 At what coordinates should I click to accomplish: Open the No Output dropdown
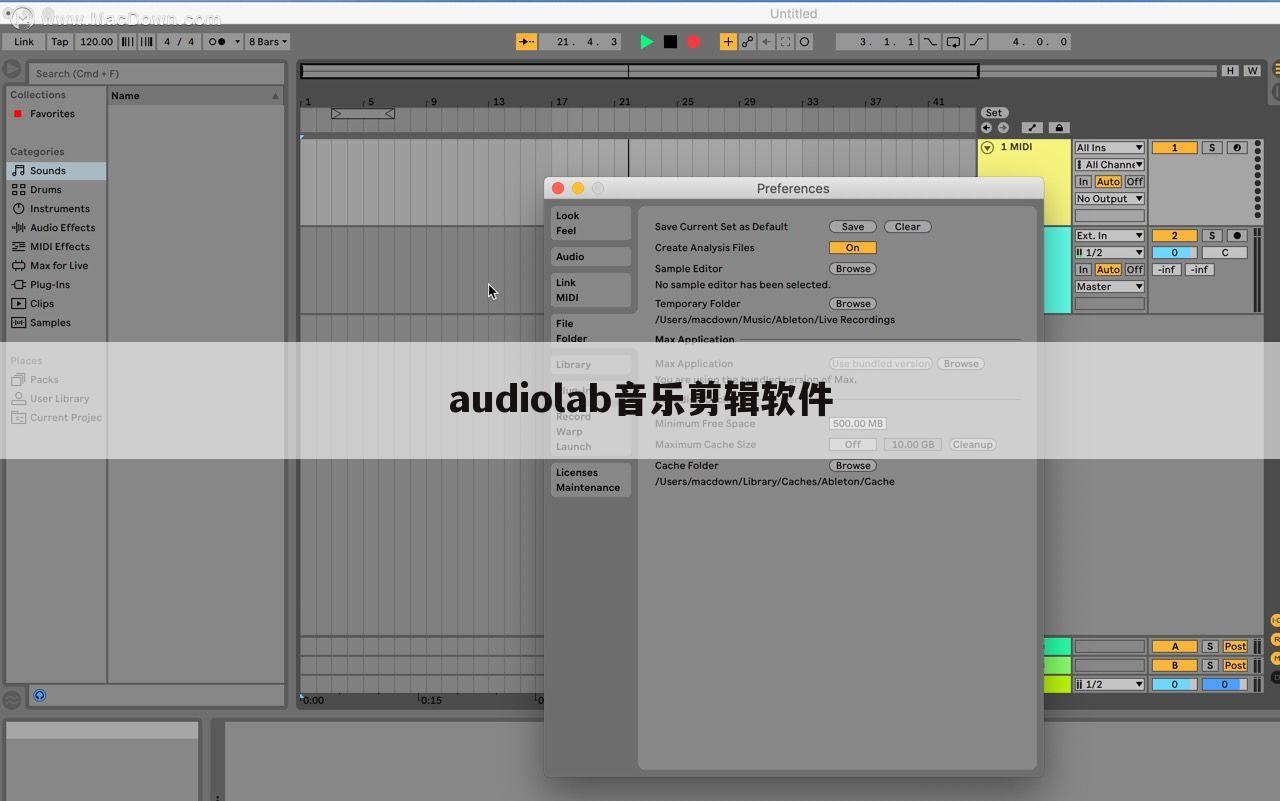1109,199
